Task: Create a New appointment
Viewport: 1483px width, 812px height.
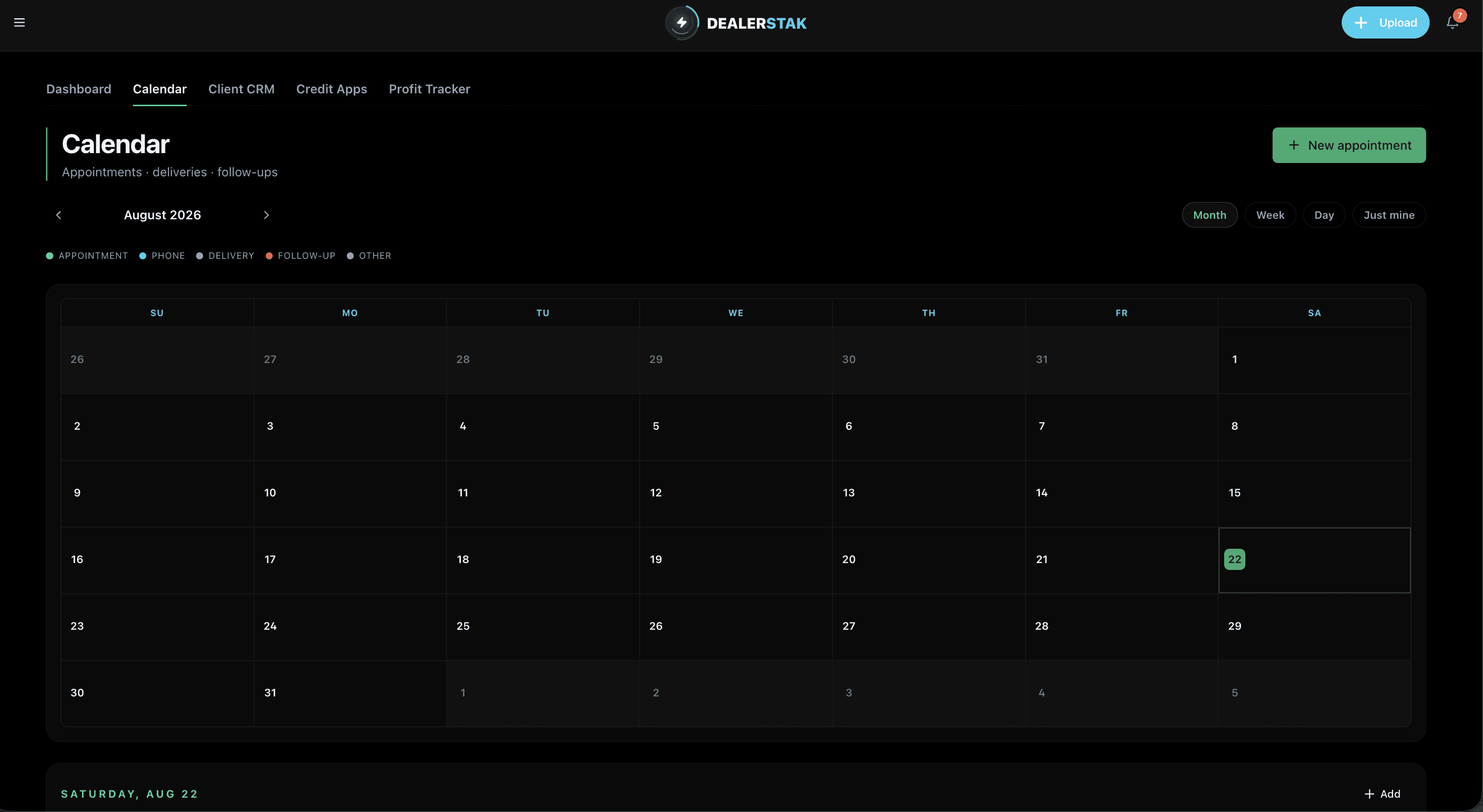Action: pos(1349,145)
